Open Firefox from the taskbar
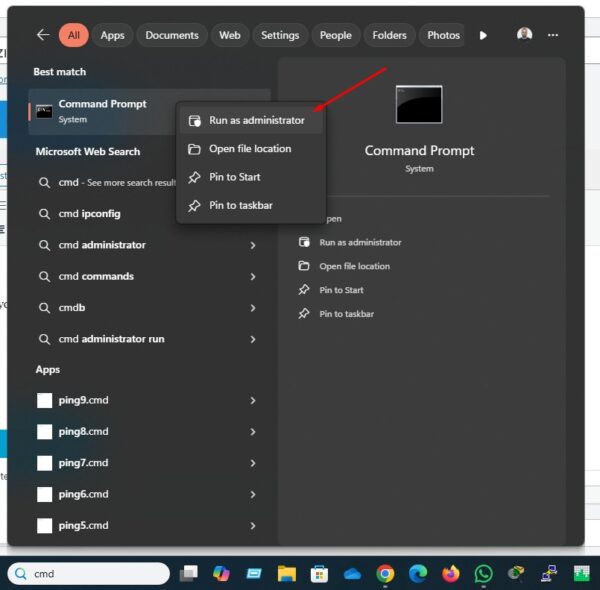 click(451, 574)
